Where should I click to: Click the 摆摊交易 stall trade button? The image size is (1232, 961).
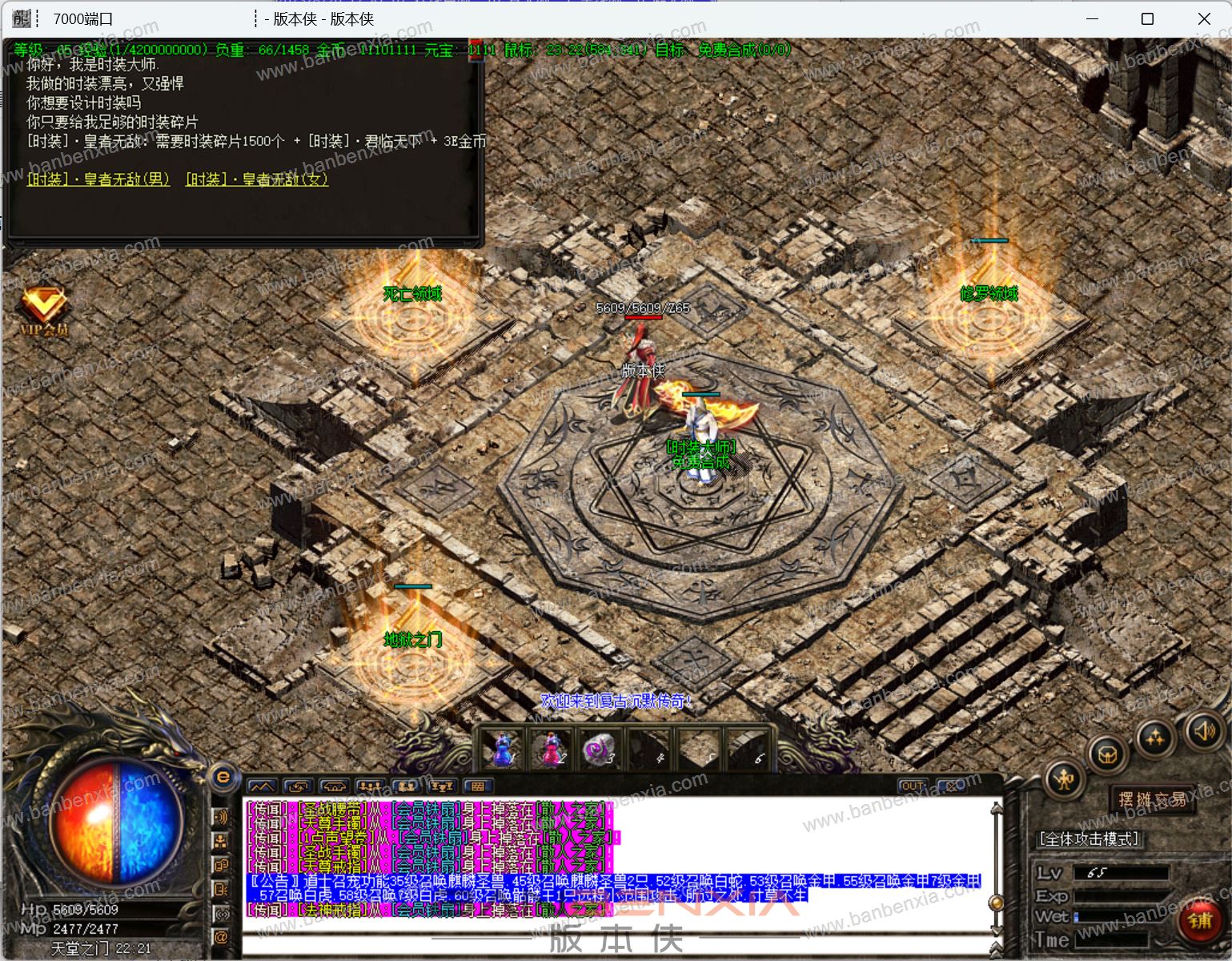(x=1153, y=799)
